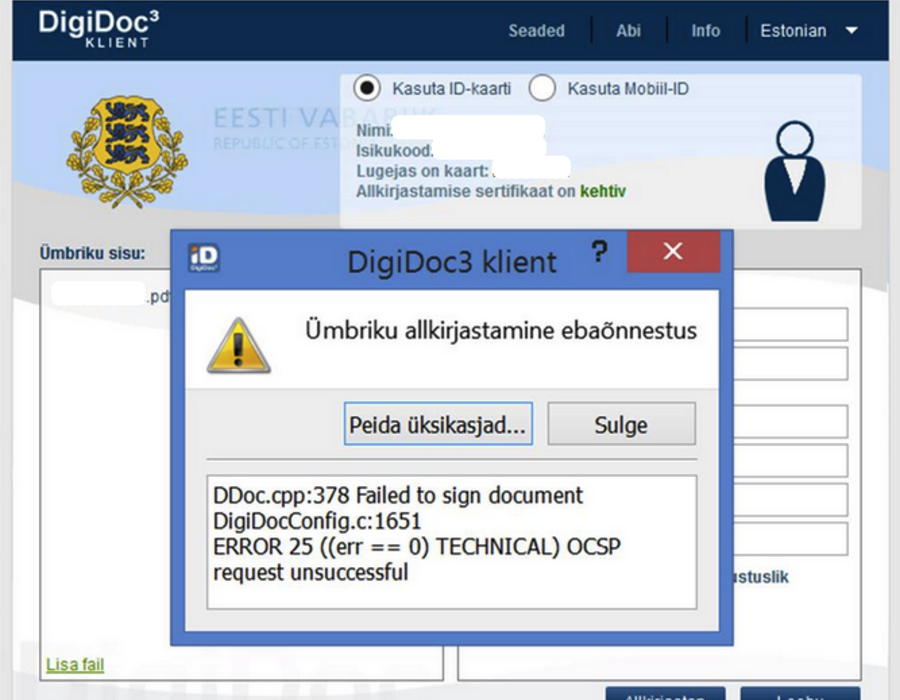This screenshot has width=900, height=700.
Task: Click the person silhouette icon
Action: pos(794,171)
